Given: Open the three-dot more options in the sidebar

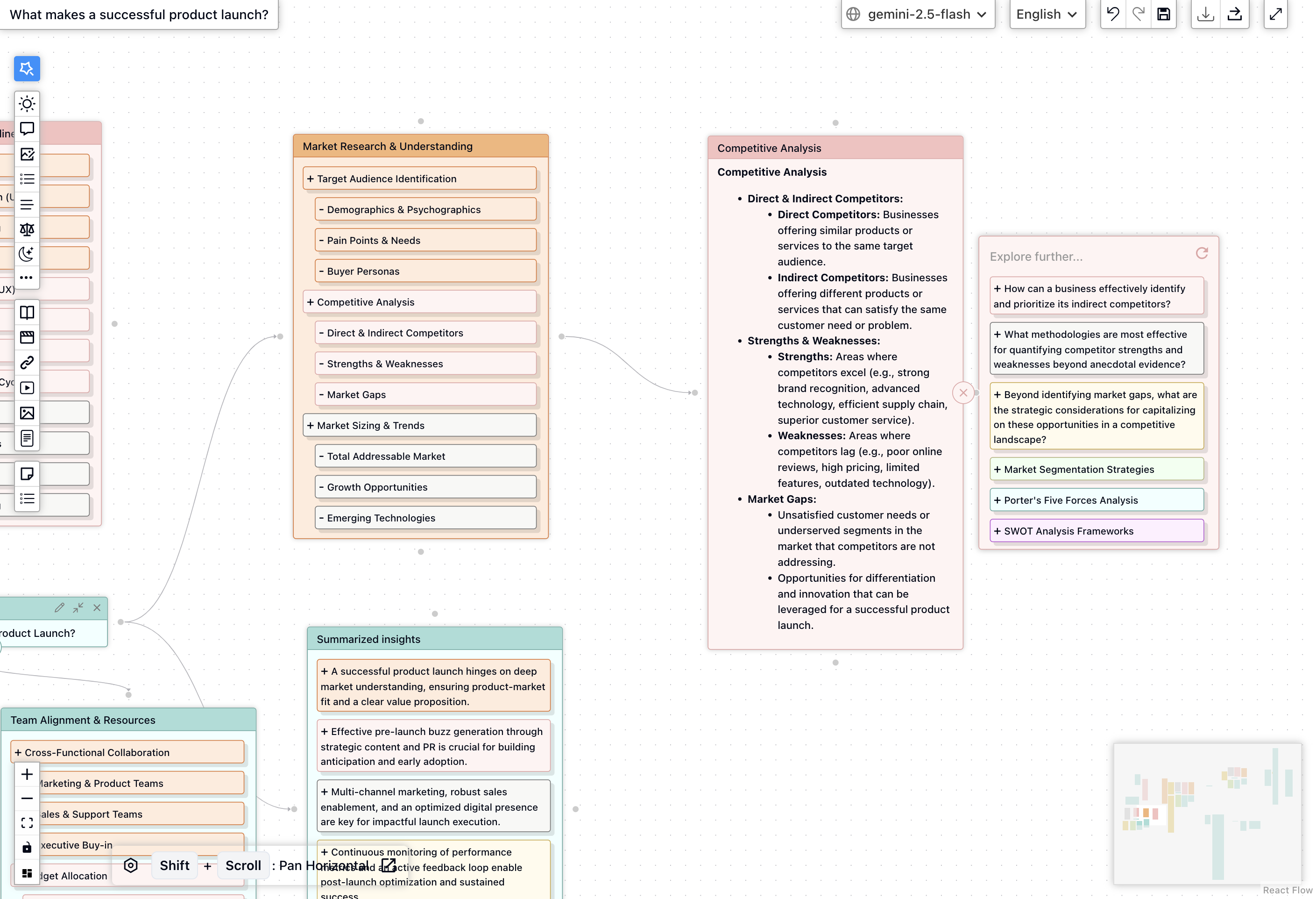Looking at the screenshot, I should (27, 278).
